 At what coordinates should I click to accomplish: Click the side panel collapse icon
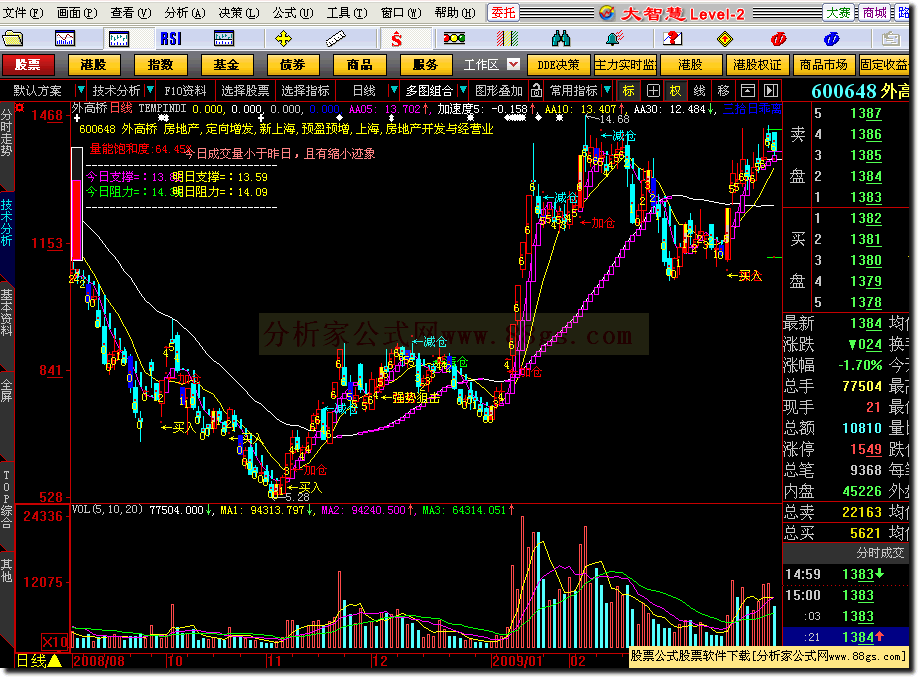tap(771, 90)
